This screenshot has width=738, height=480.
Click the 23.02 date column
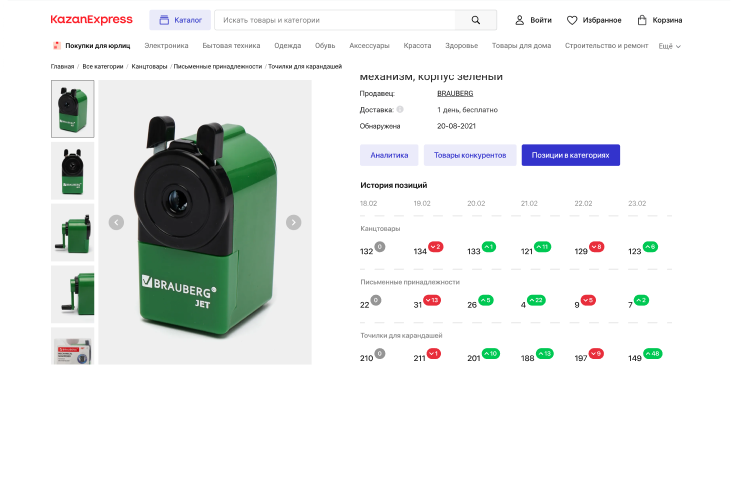click(637, 203)
